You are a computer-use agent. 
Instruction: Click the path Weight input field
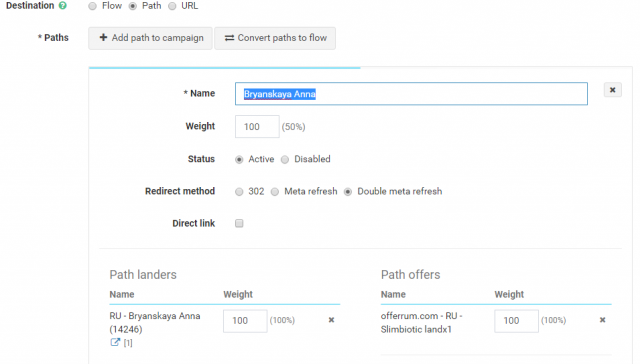click(257, 127)
